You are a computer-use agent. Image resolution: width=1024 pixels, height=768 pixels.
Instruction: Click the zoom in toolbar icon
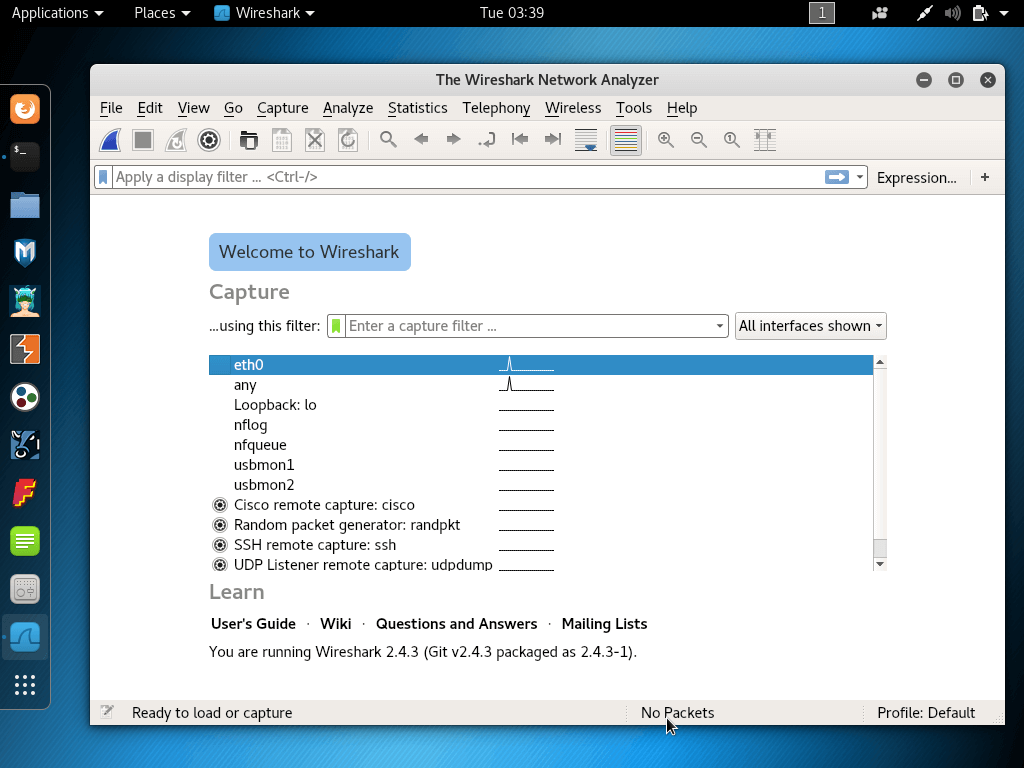(x=666, y=140)
